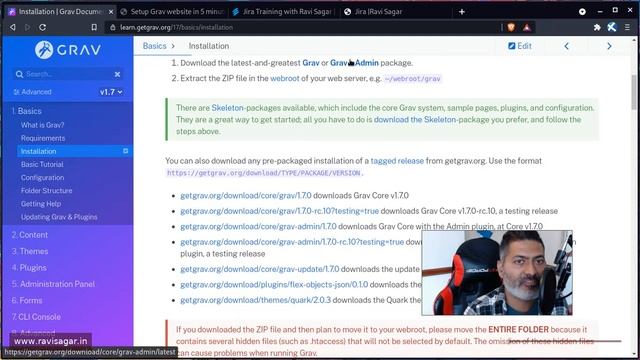Reload the page with refresh icon

42,27
